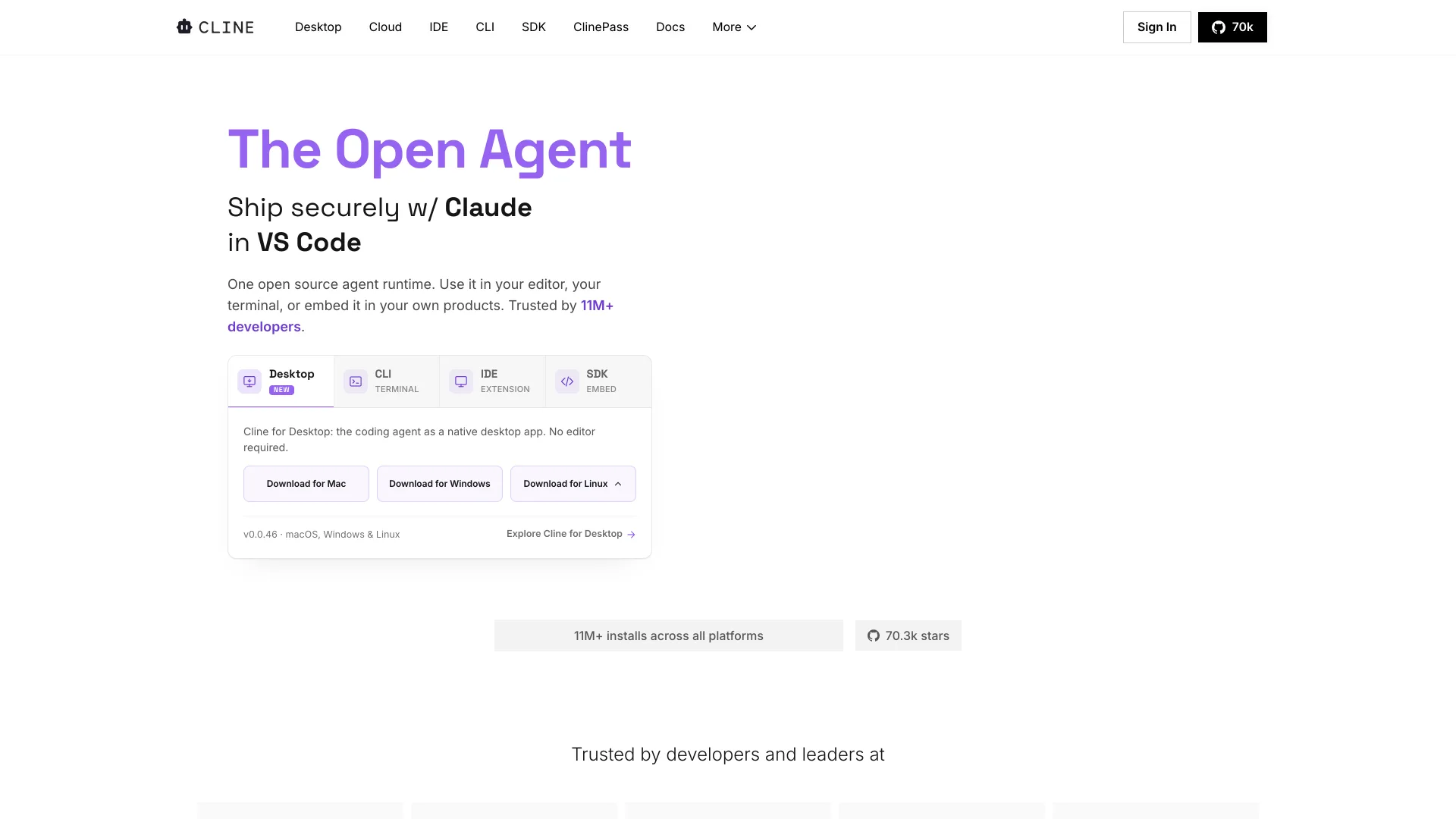Select CLI in the top navigation
The height and width of the screenshot is (819, 1456).
tap(485, 27)
